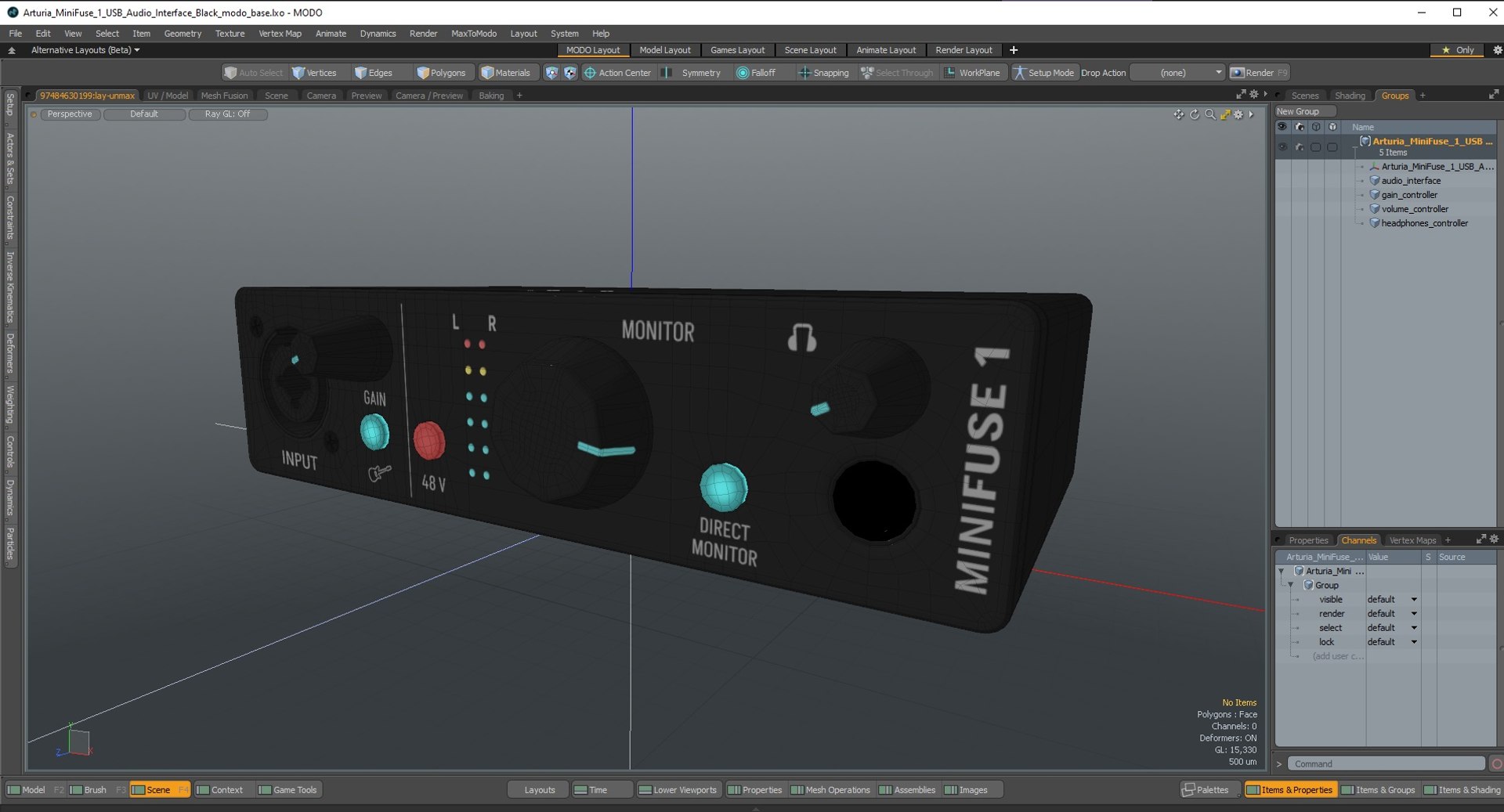Toggle visibility eye for Arturia_MiniFuse group
1504x812 pixels.
[x=1282, y=146]
